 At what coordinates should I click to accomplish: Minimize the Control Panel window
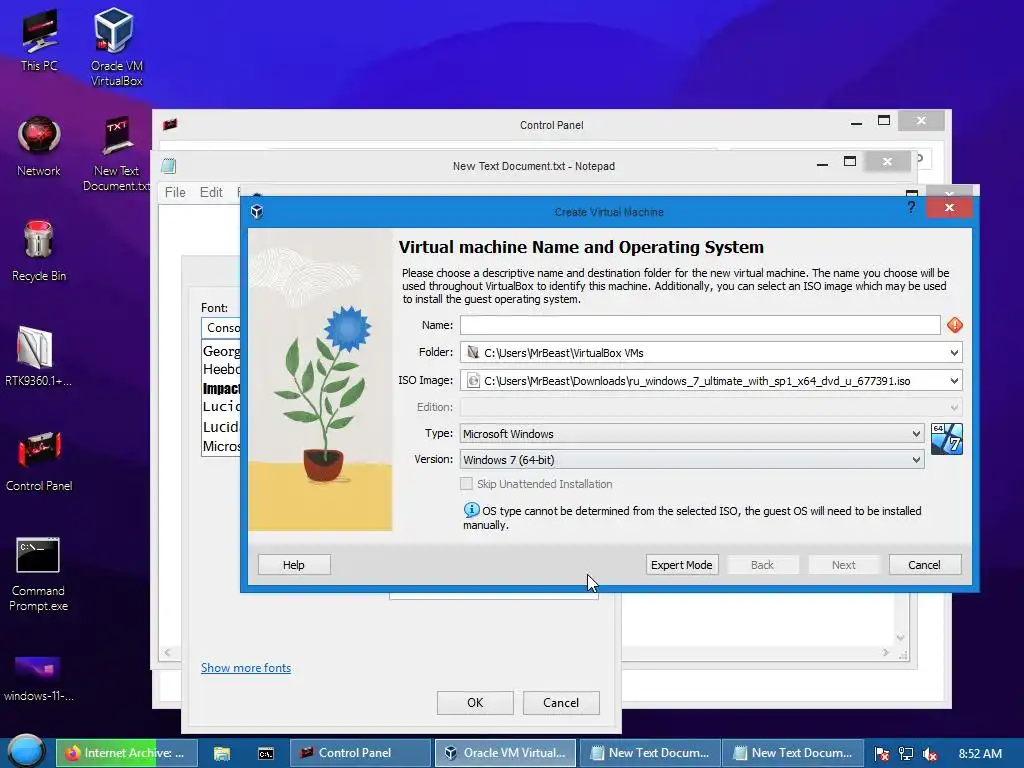856,121
